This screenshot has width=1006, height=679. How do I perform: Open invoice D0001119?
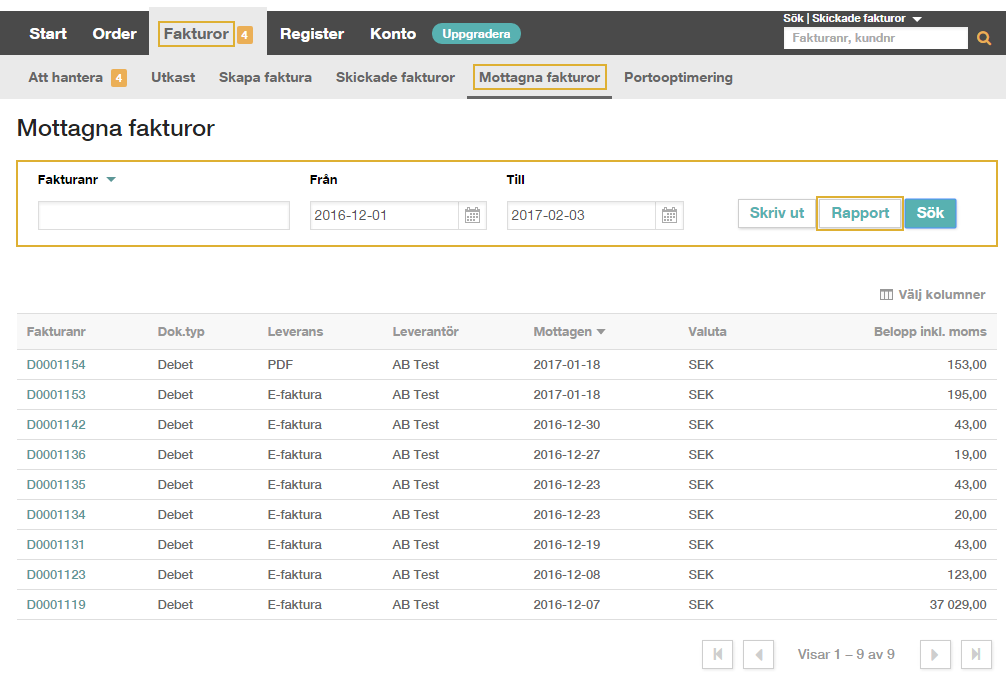tap(56, 605)
